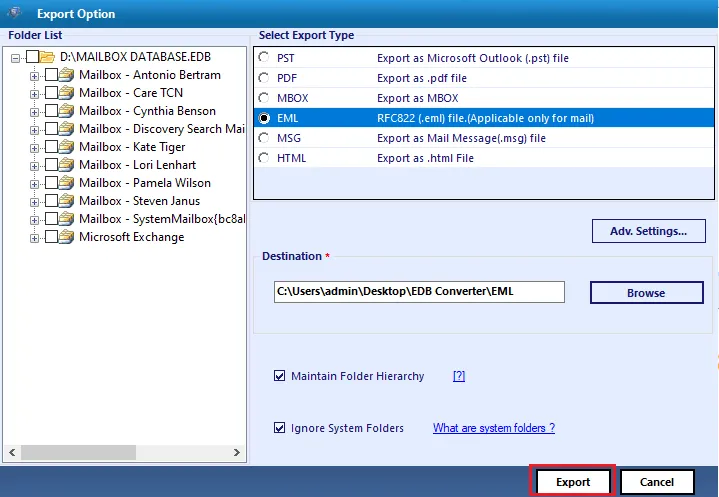Select 'Mailbox - Pamela Wilson' tree label
This screenshot has height=497, width=719.
click(145, 183)
